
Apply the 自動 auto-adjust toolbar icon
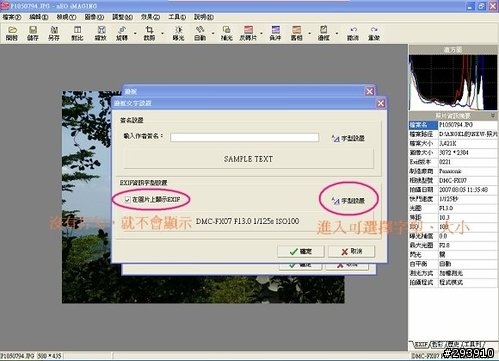[200, 33]
